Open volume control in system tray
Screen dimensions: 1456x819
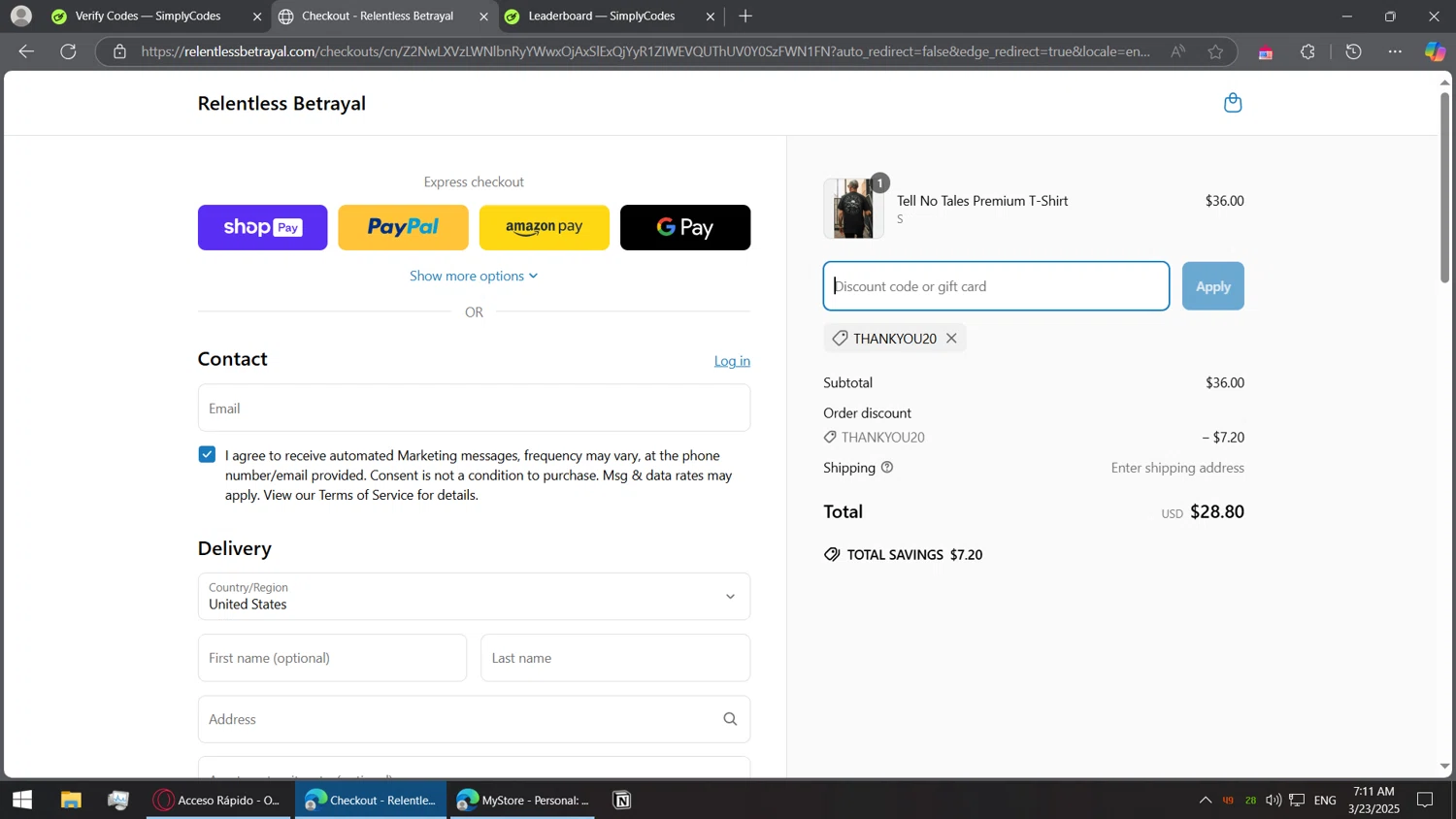click(1273, 800)
